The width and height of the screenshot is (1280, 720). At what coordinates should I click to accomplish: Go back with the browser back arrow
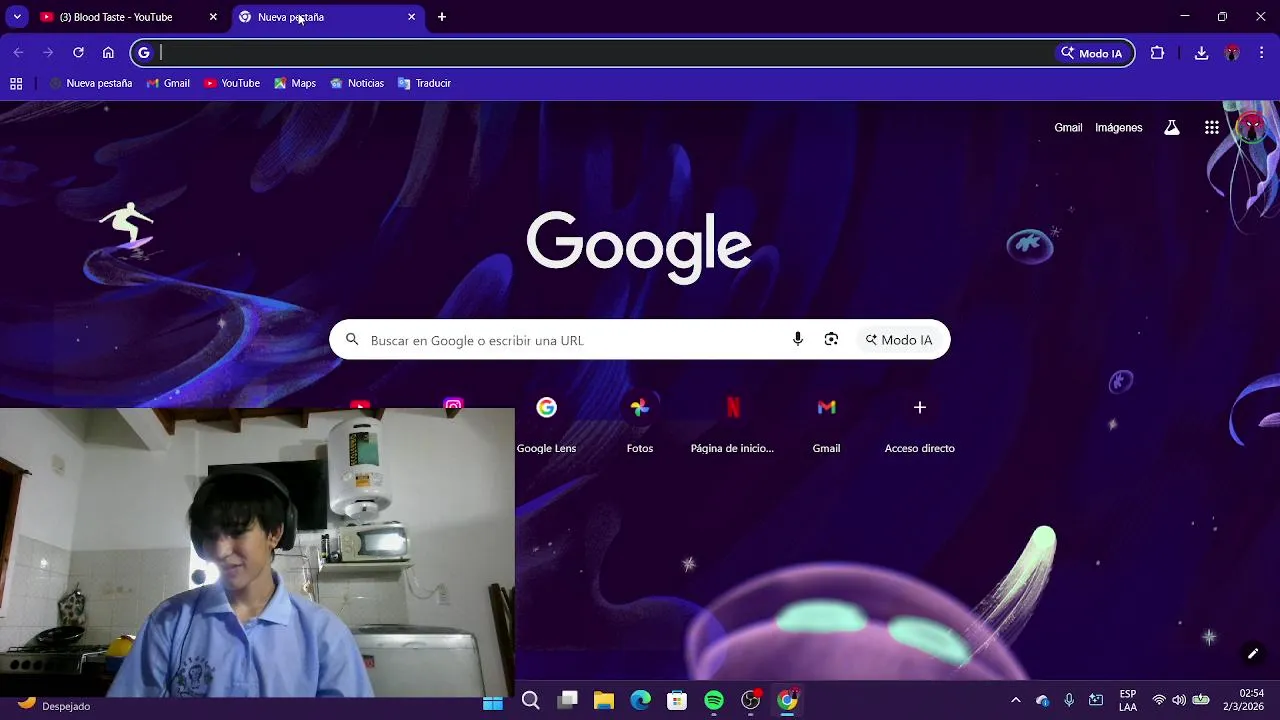18,53
